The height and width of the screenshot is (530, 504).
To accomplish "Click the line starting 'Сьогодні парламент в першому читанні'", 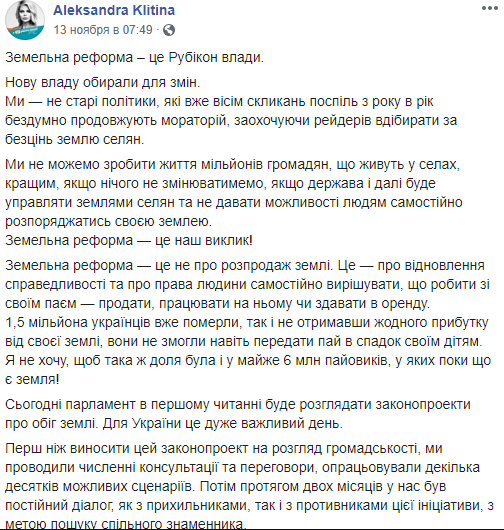I will point(238,404).
